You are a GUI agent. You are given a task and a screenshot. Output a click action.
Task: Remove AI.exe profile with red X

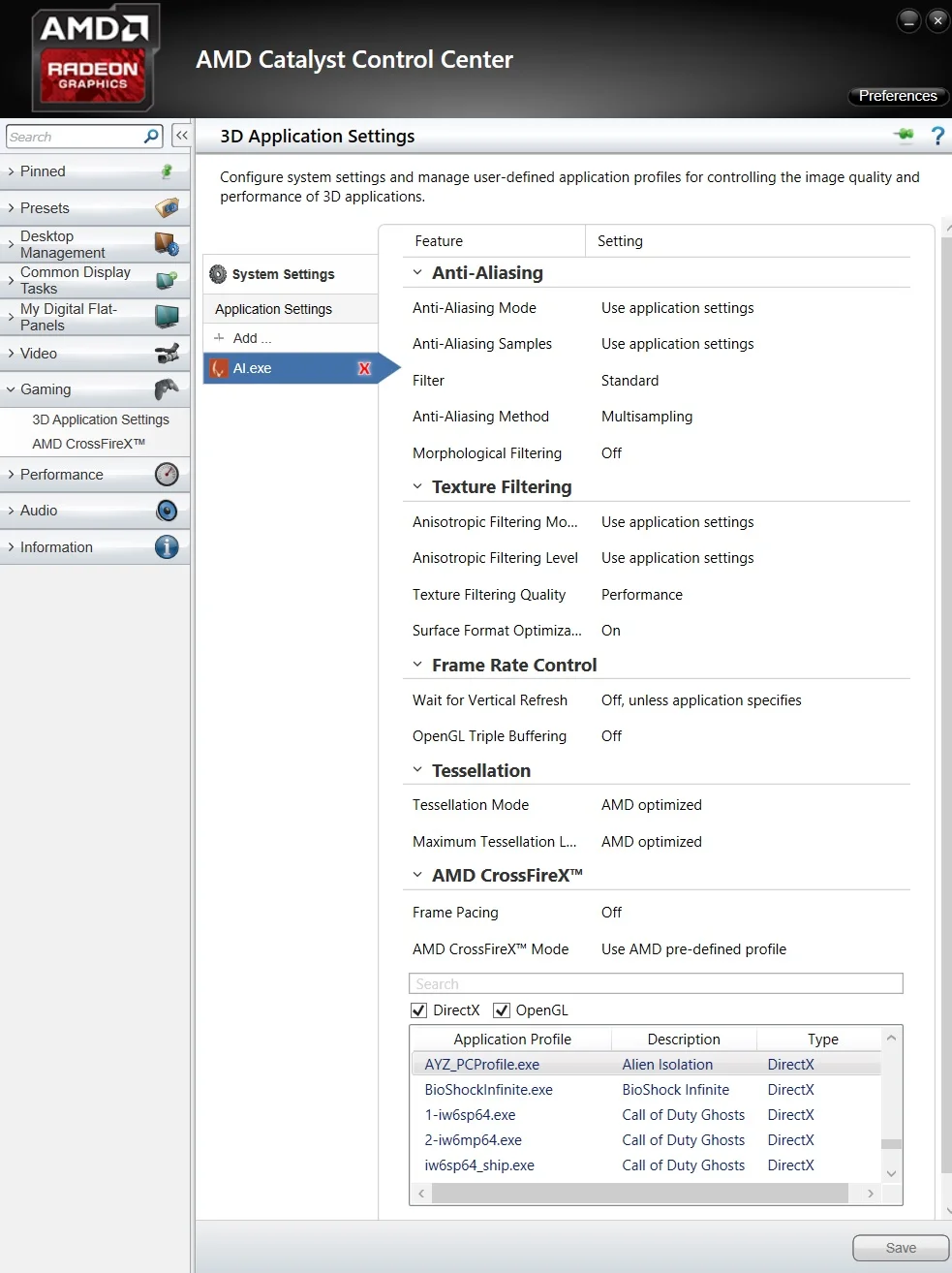point(364,368)
